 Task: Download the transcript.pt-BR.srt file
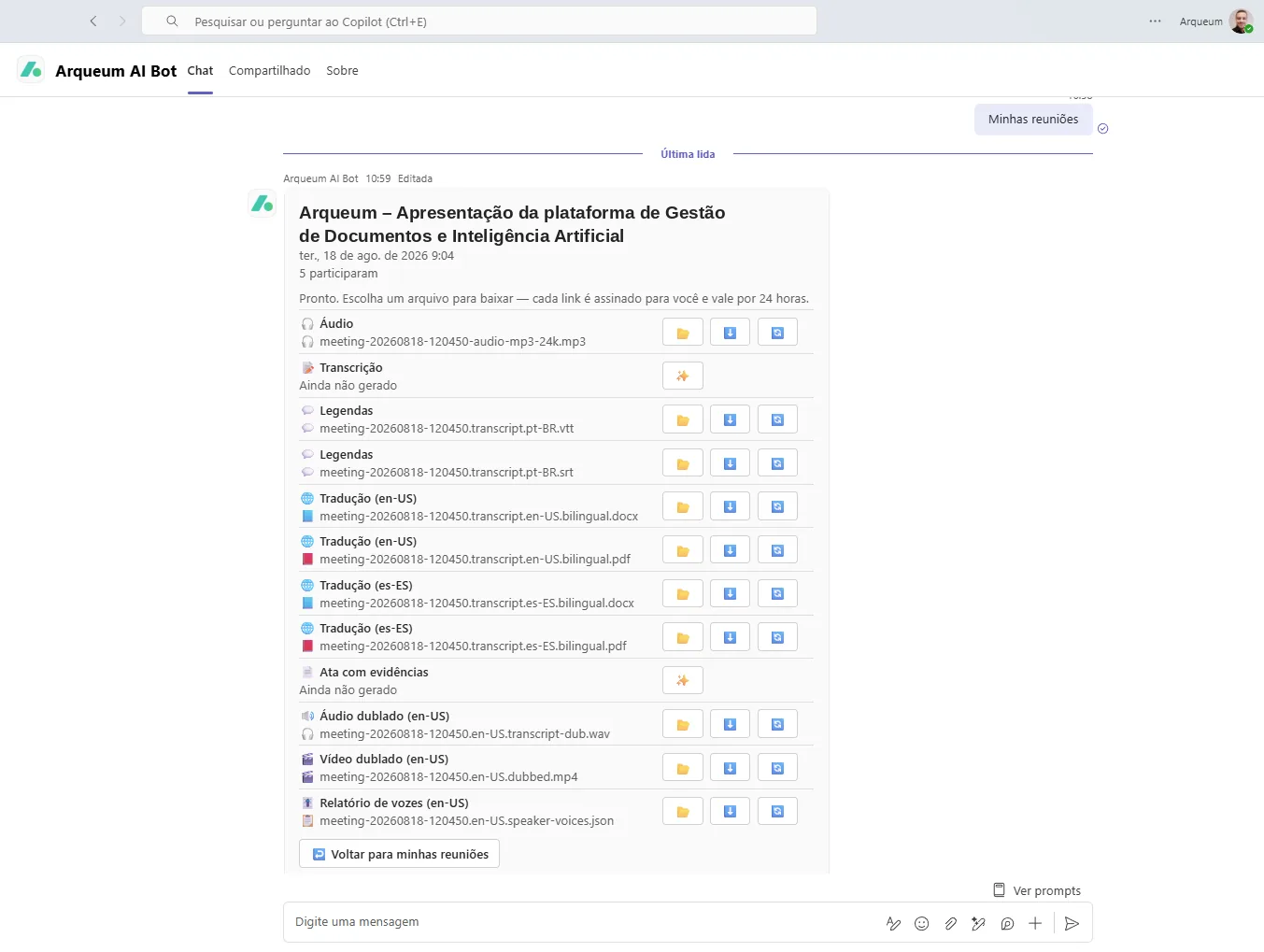(x=730, y=463)
